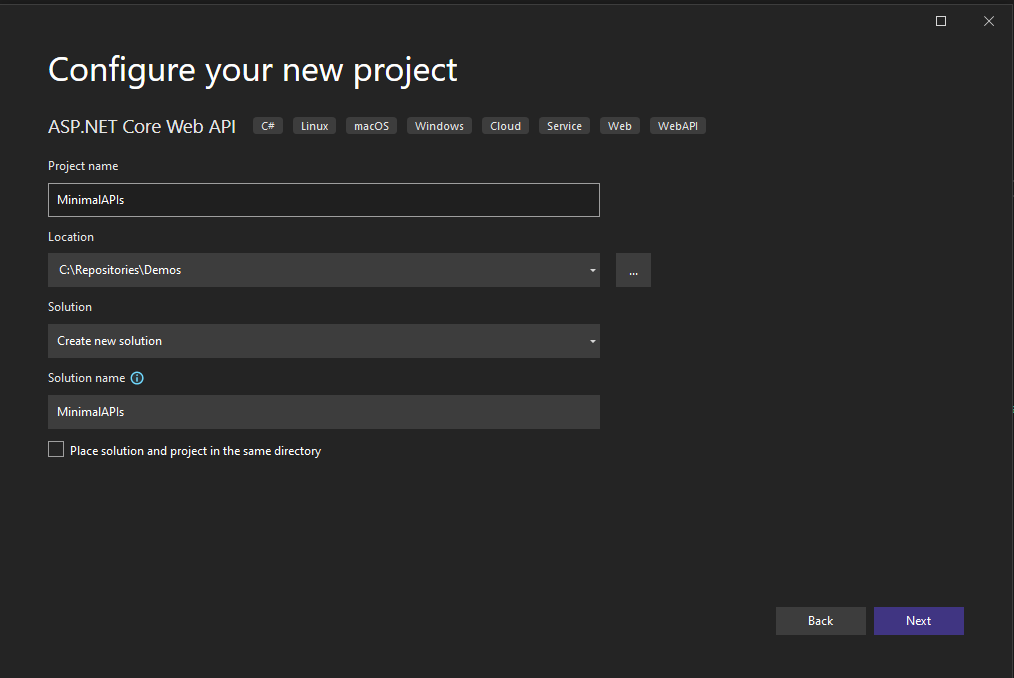Viewport: 1014px width, 678px height.
Task: Click the Windows platform tag
Action: (x=438, y=125)
